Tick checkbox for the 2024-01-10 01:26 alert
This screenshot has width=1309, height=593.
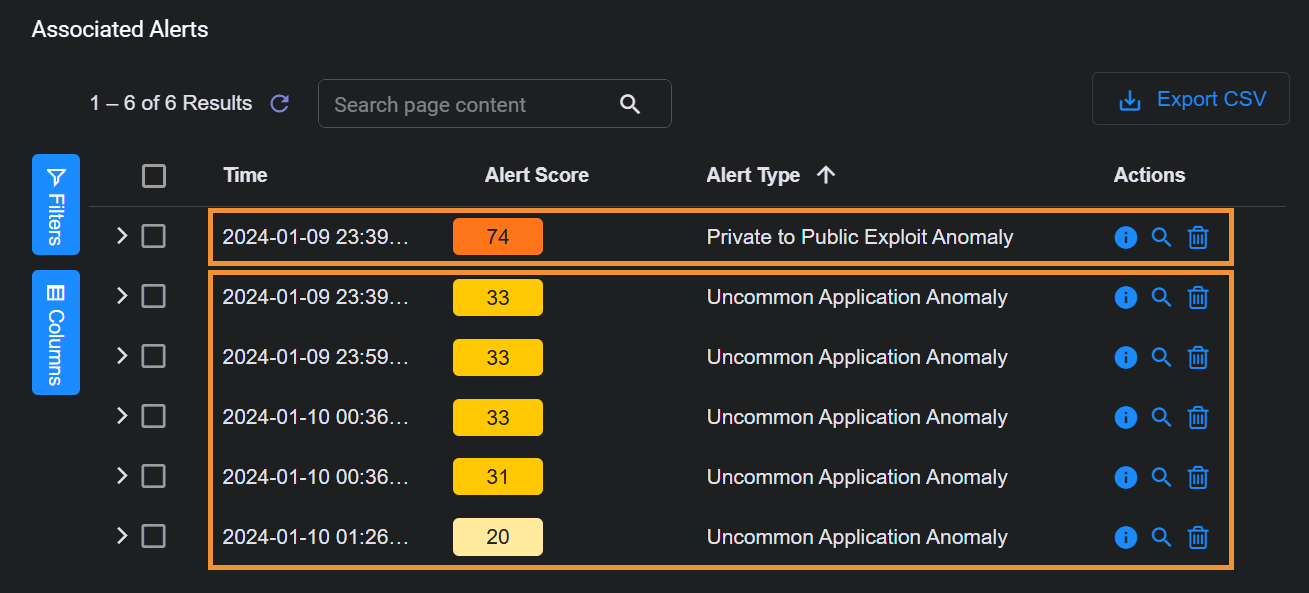pos(154,536)
